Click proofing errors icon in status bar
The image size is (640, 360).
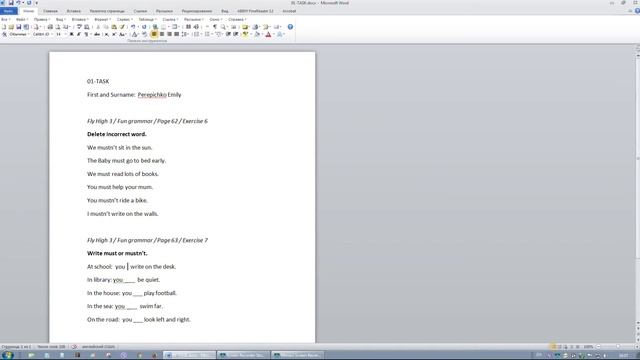pyautogui.click(x=74, y=347)
